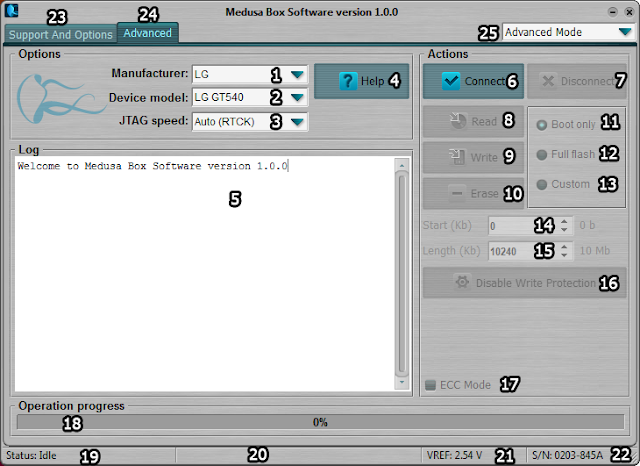This screenshot has width=640, height=466.
Task: Click the question mark Help icon
Action: pyautogui.click(x=348, y=81)
